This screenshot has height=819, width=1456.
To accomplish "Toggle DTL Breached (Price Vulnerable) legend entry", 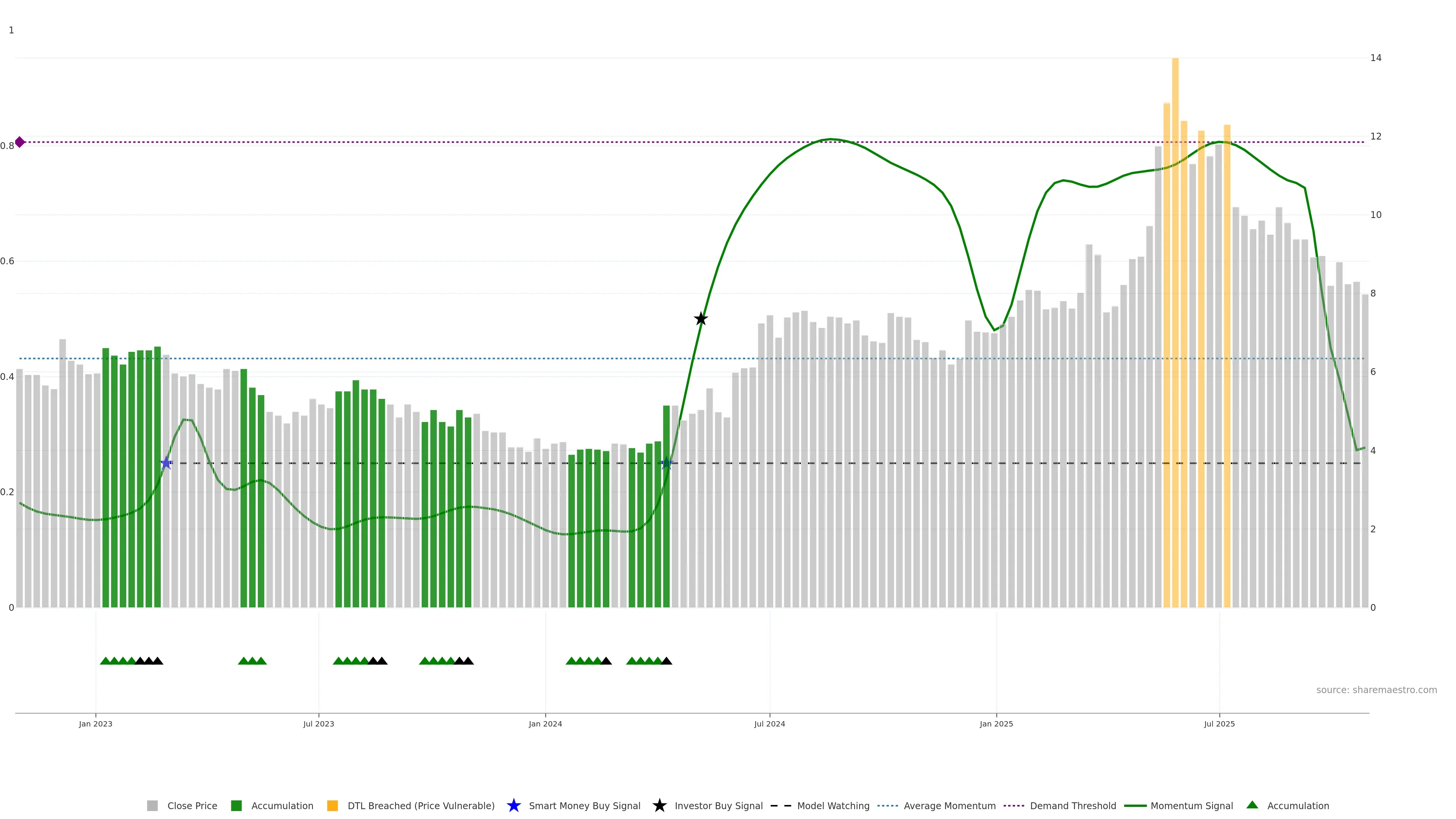I will tap(411, 805).
